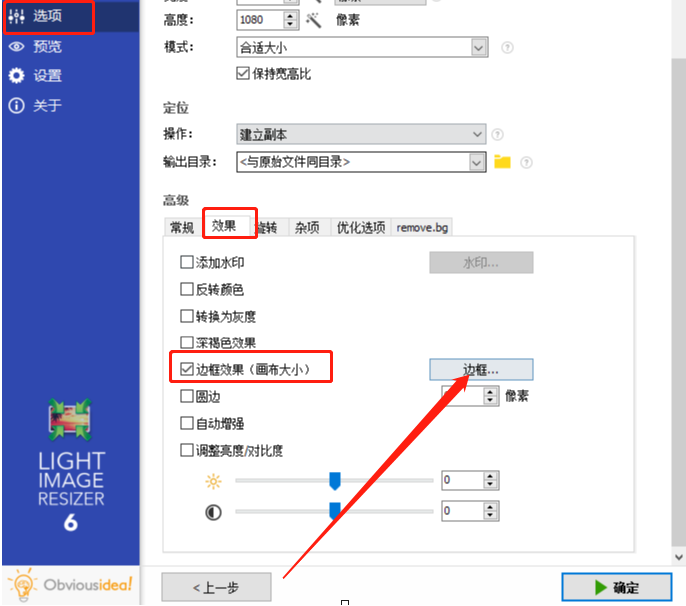Click the 边框... border button
The image size is (686, 606).
click(481, 370)
